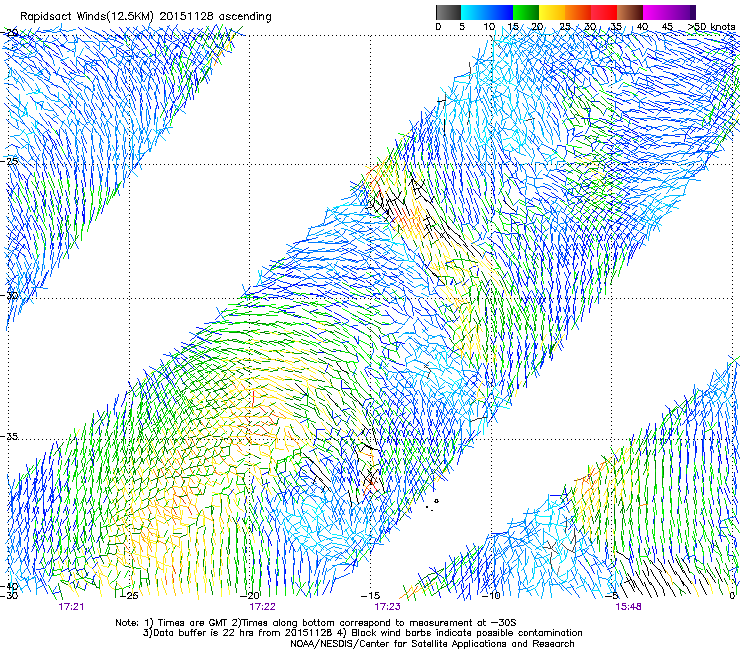Click the red 30-35 knots legend segment
Image resolution: width=740 pixels, height=650 pixels.
pyautogui.click(x=604, y=12)
